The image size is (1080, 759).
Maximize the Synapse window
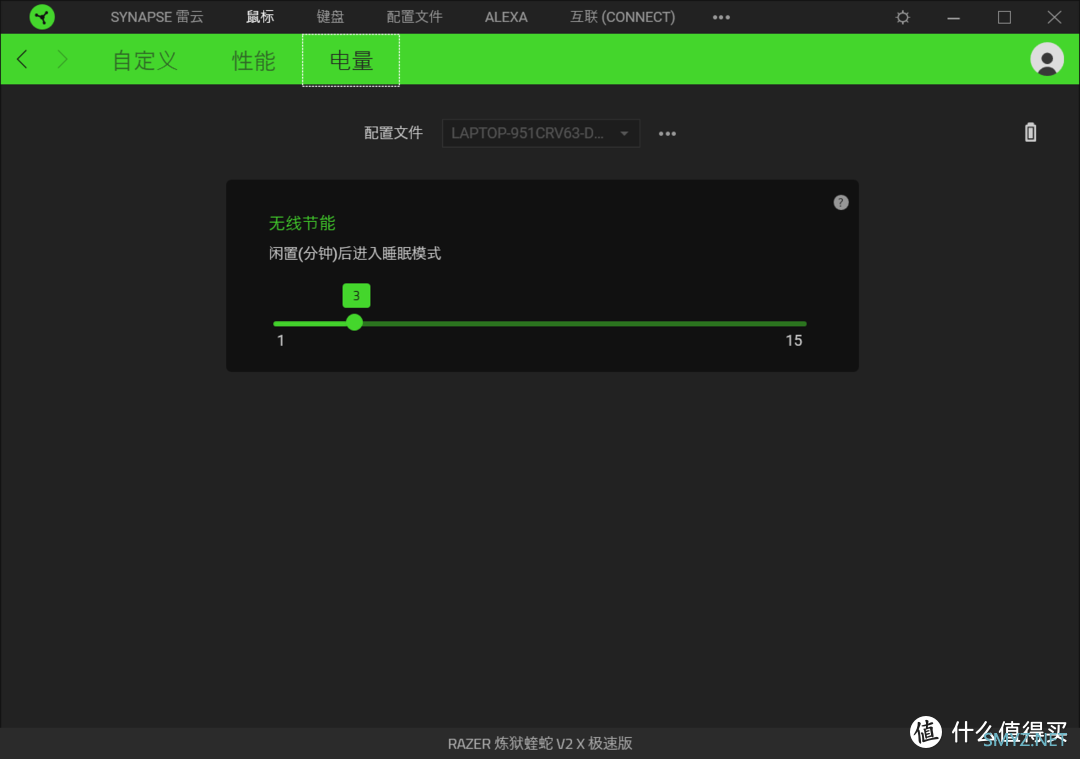1004,17
